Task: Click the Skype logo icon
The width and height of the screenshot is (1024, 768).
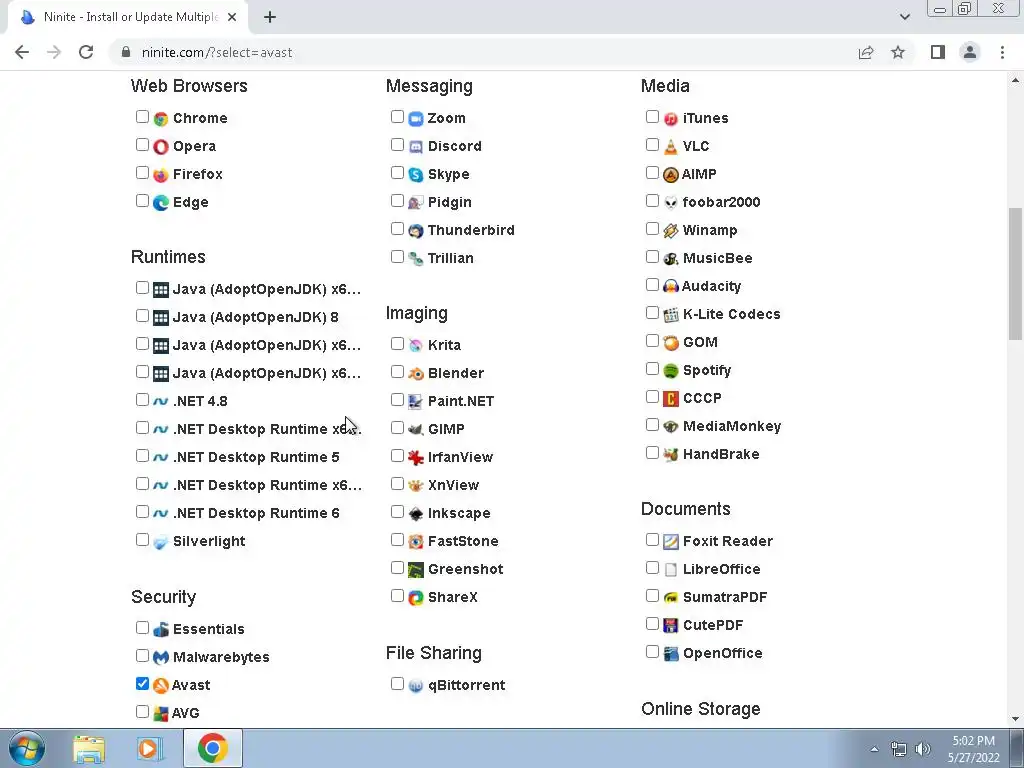Action: click(x=416, y=175)
